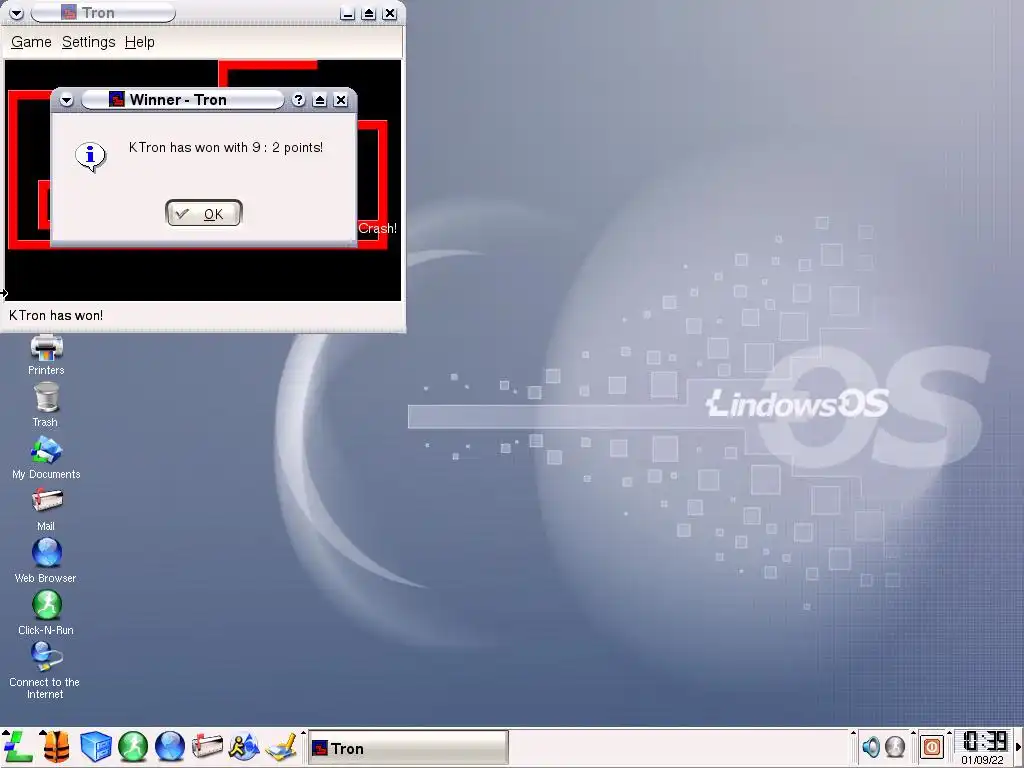Image resolution: width=1024 pixels, height=768 pixels.
Task: Launch the instant messenger taskbar icon
Action: [244, 746]
